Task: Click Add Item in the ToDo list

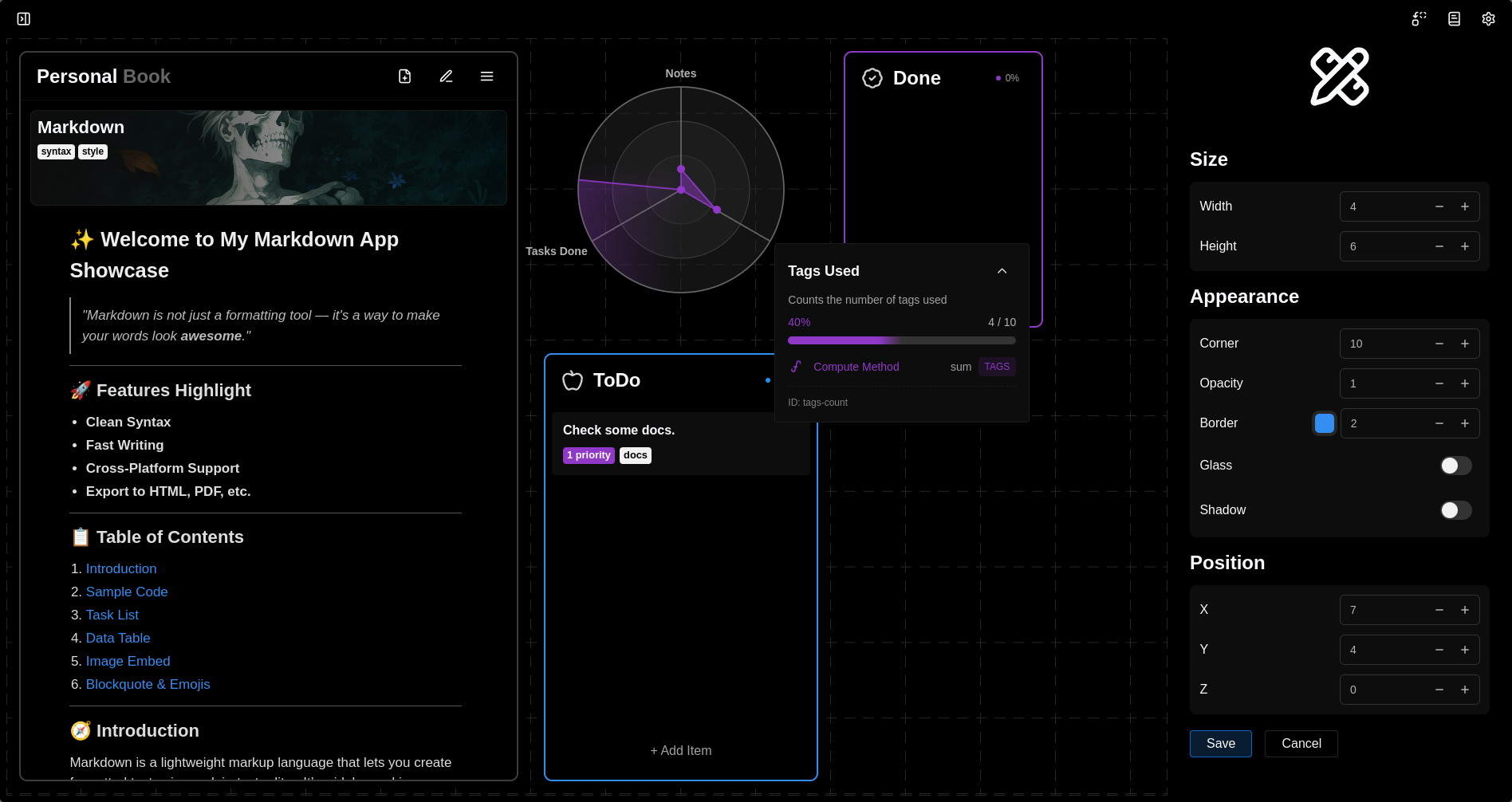Action: [680, 750]
